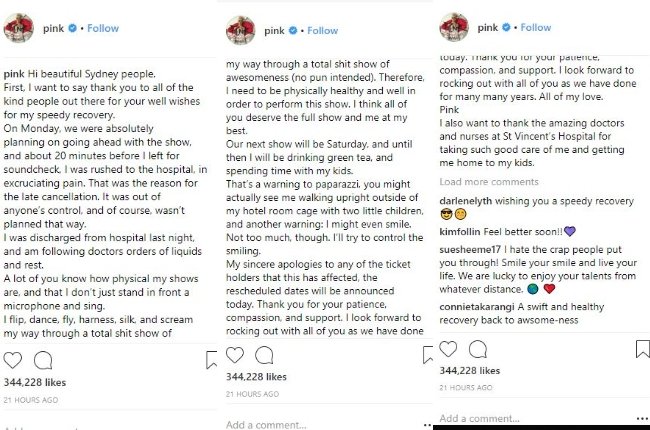Like the right post with heart icon

pos(448,349)
